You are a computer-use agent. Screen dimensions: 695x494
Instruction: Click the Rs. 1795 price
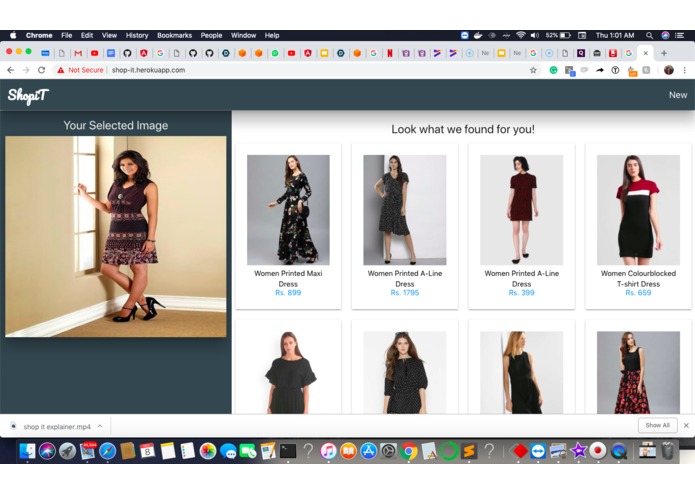click(405, 293)
